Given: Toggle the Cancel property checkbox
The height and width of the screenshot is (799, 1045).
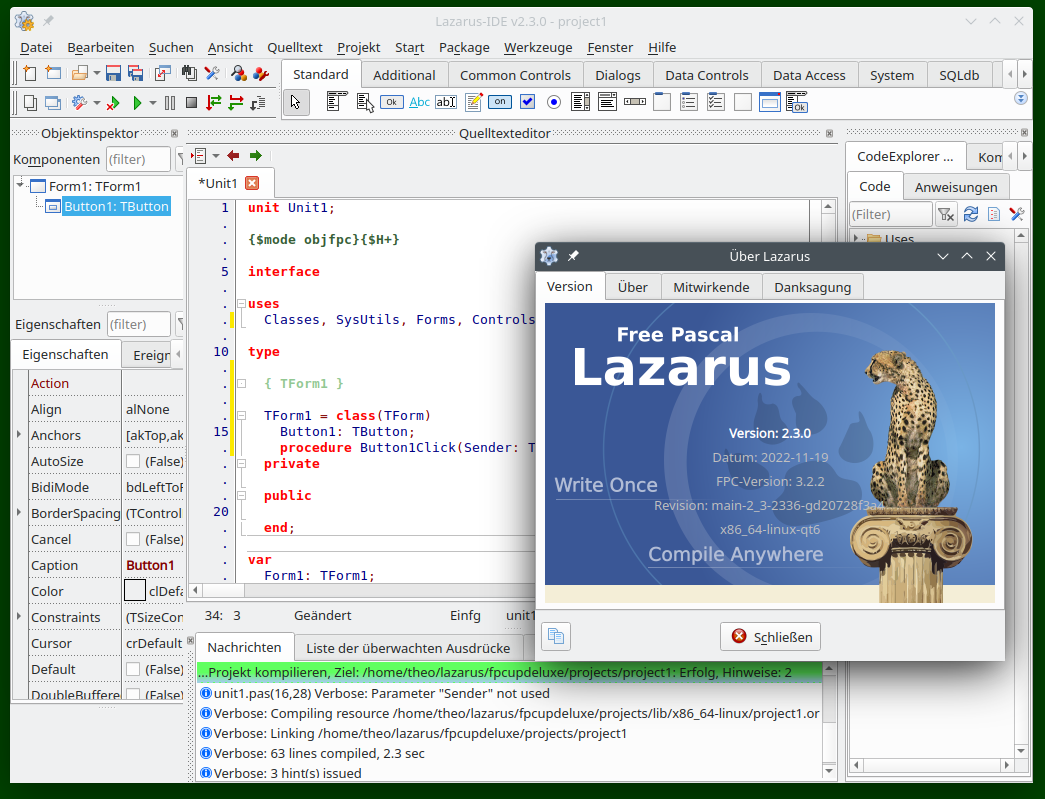Looking at the screenshot, I should pos(133,539).
